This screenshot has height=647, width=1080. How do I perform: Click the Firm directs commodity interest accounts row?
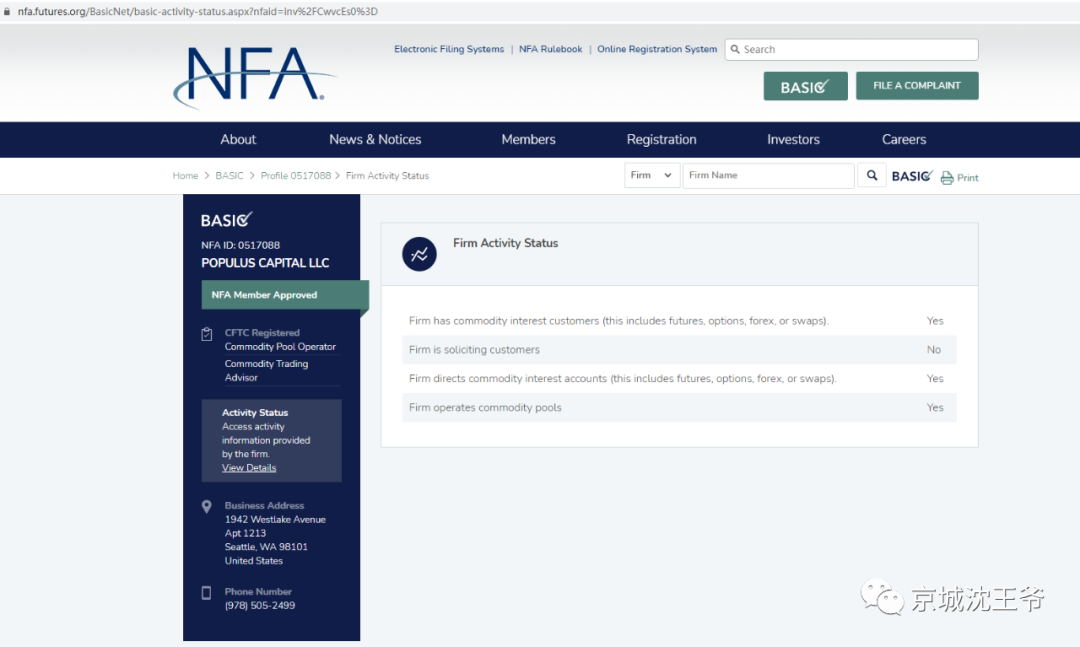[x=679, y=379]
